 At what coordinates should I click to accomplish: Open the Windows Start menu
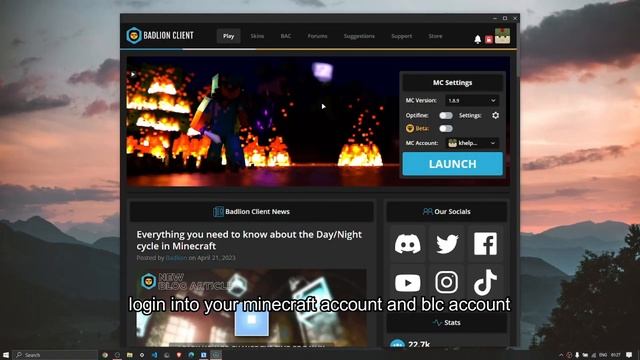click(6, 355)
